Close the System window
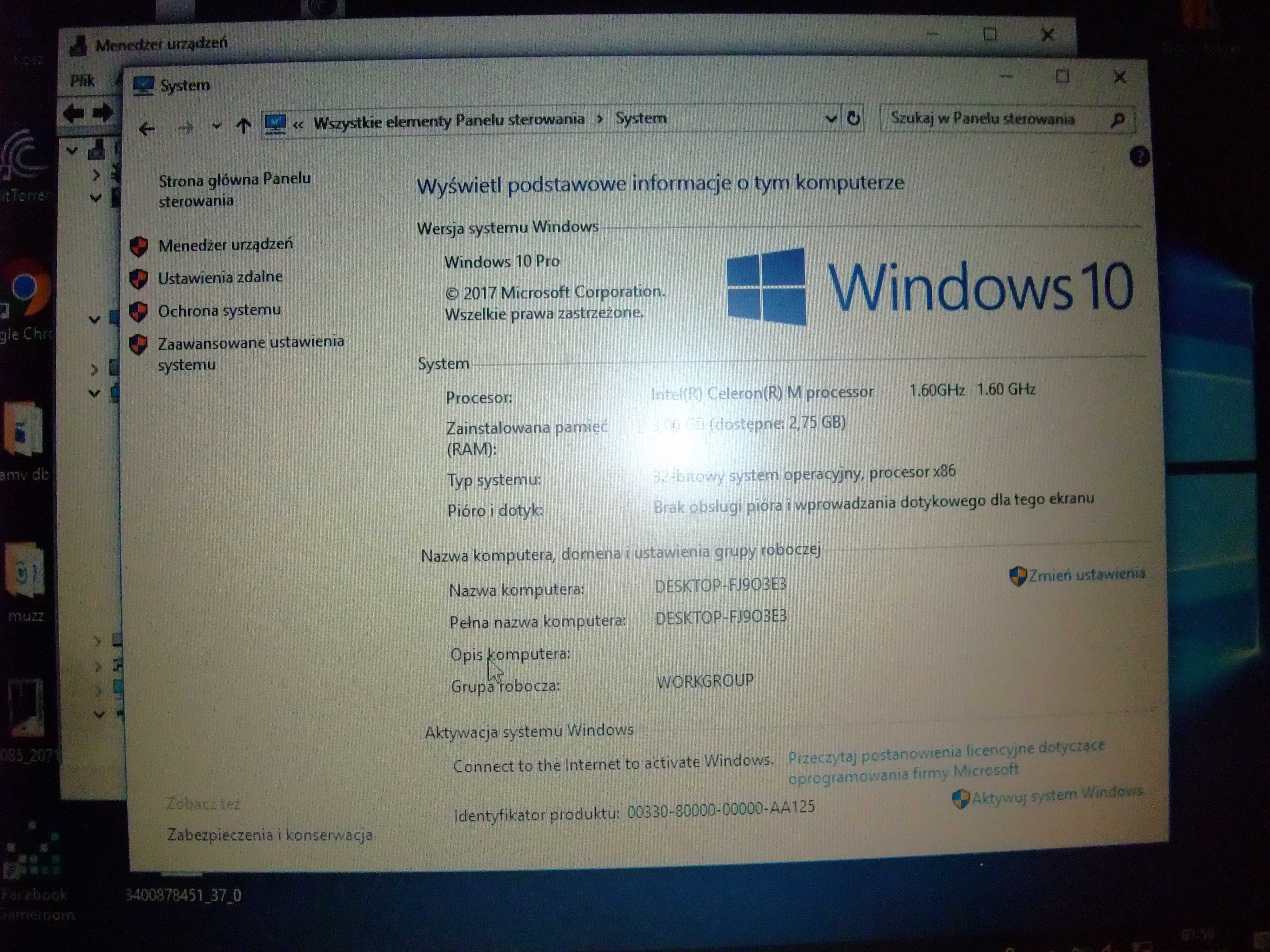The height and width of the screenshot is (952, 1270). [x=1119, y=77]
